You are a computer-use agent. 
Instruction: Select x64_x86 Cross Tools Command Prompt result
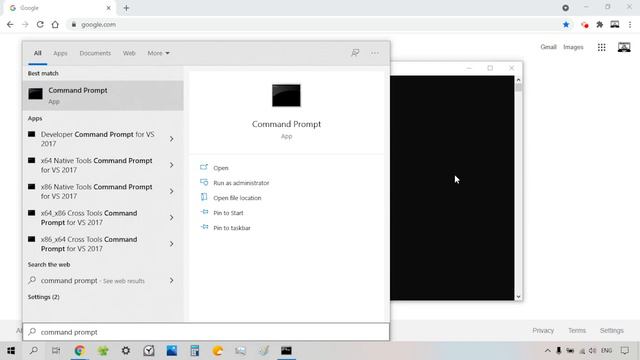pos(89,218)
